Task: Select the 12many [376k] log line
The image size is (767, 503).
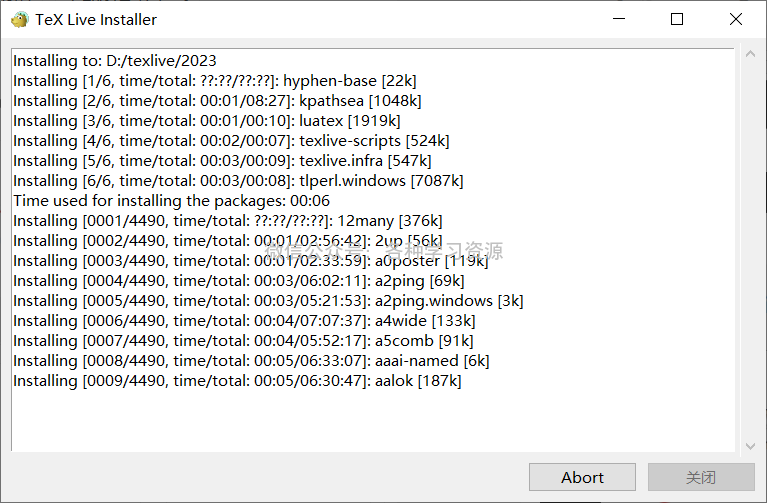Action: click(228, 221)
